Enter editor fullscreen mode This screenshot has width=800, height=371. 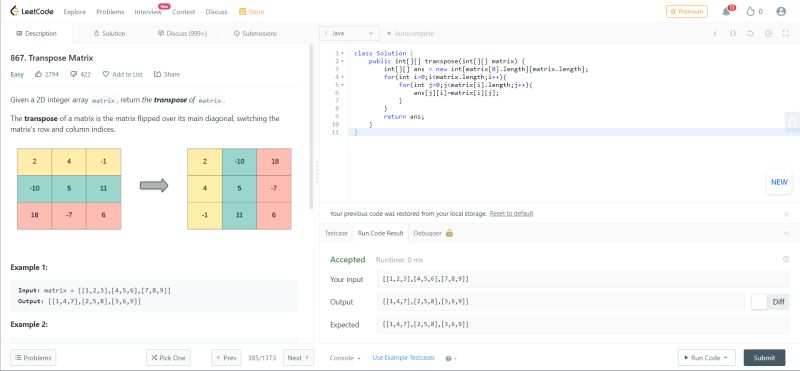pos(786,33)
